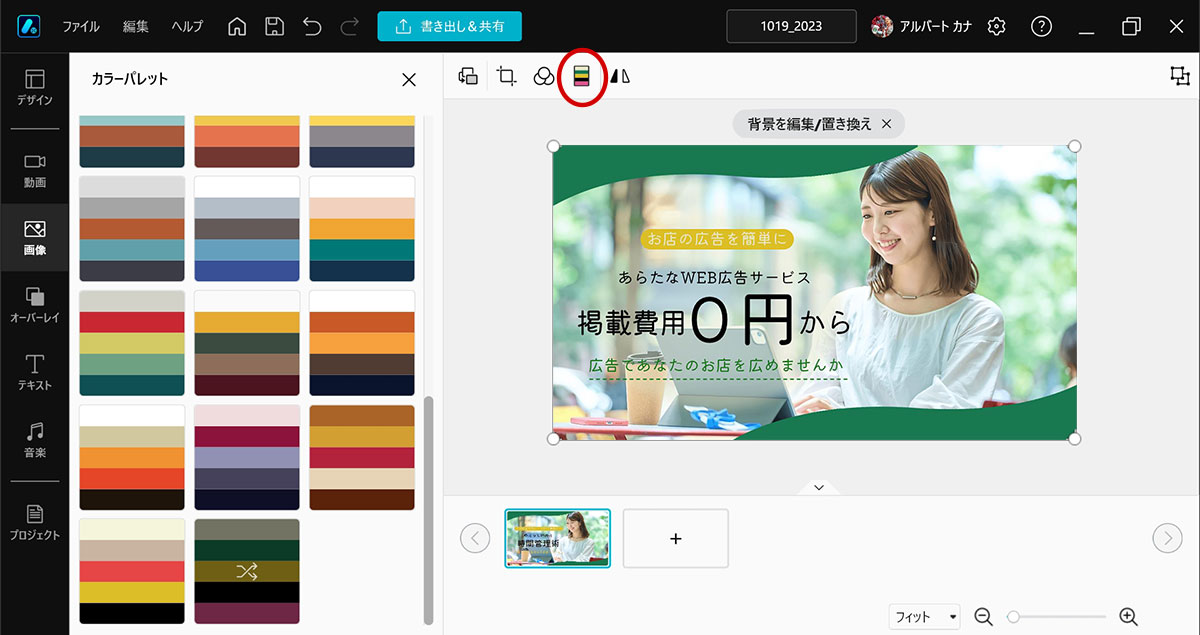The image size is (1200, 635).
Task: Select the 画像 sidebar tab
Action: 35,238
